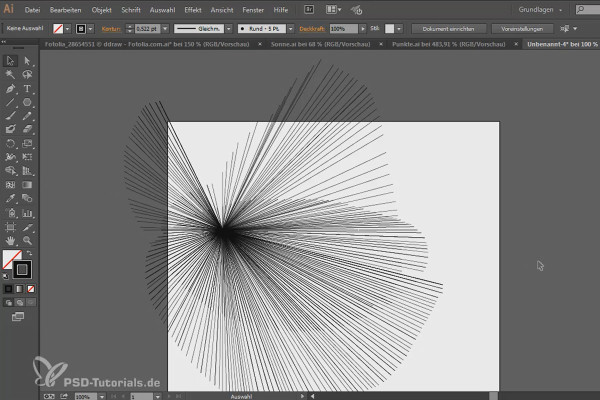
Task: Open the Objekt menu
Action: [101, 10]
